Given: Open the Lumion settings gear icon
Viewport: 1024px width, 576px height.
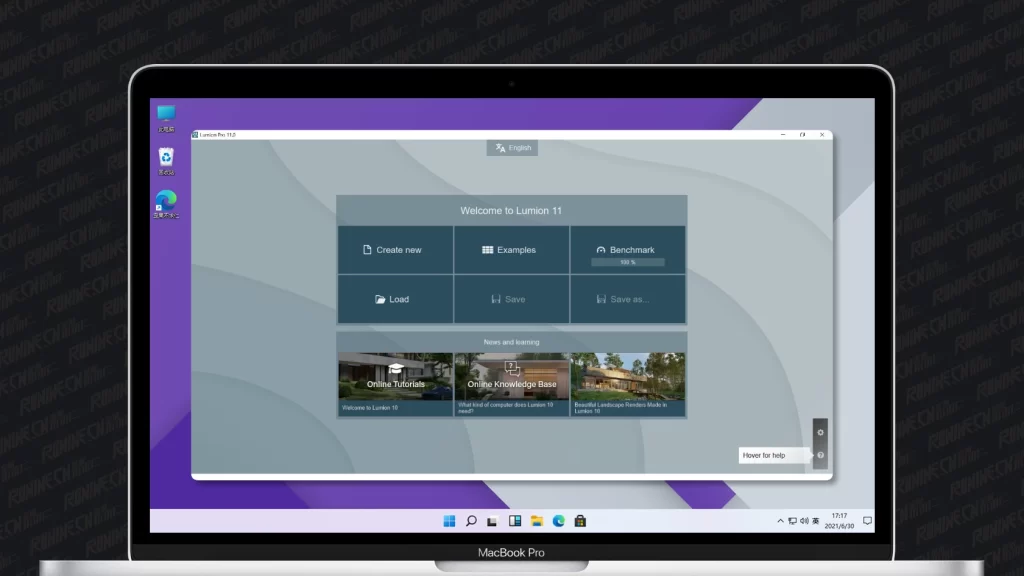Looking at the screenshot, I should [x=820, y=432].
